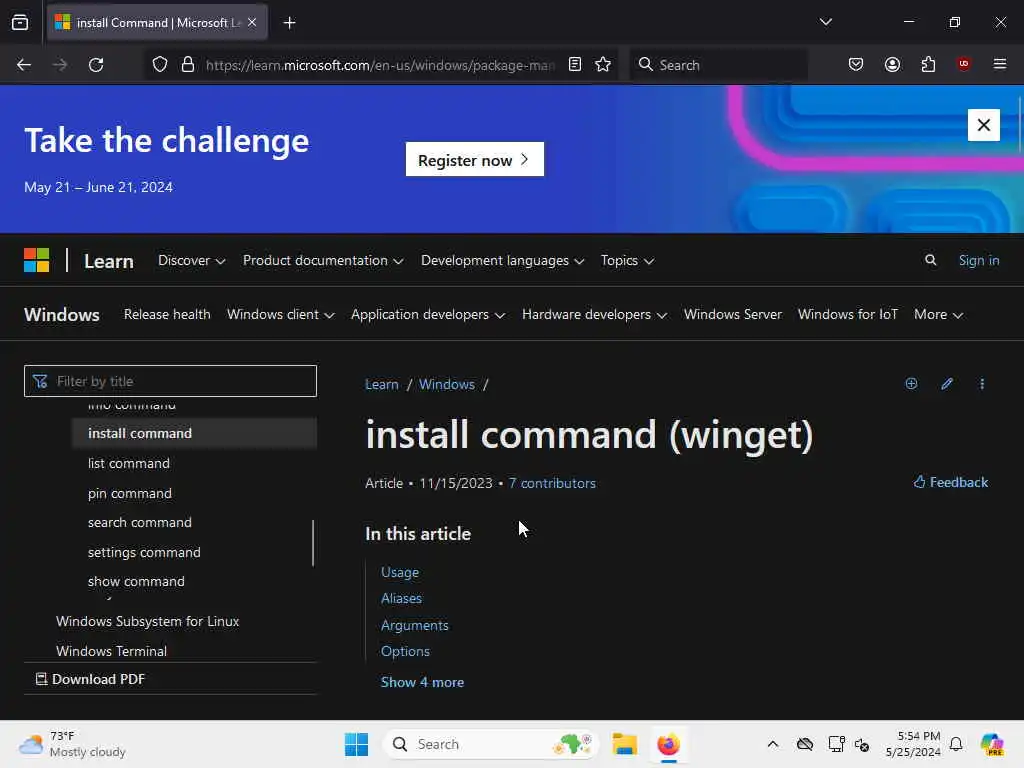The image size is (1024, 768).
Task: Click the Register now button
Action: 474,159
